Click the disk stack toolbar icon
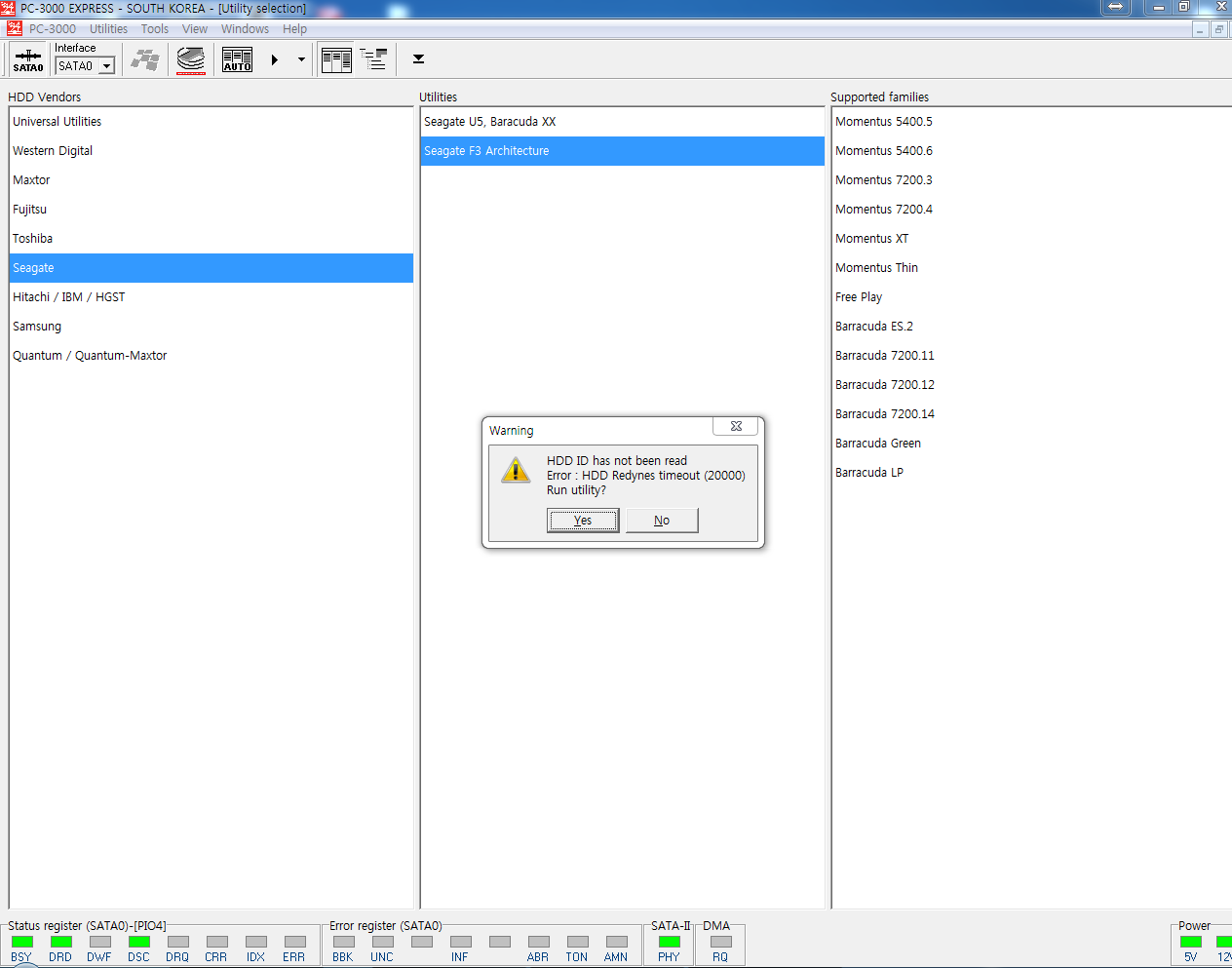Viewport: 1232px width, 968px height. pos(191,59)
